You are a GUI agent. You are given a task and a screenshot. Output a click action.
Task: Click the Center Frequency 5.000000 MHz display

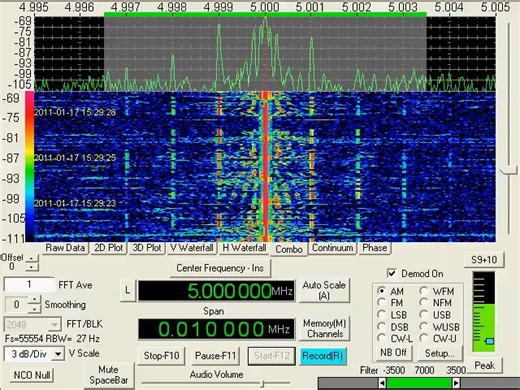pos(216,291)
